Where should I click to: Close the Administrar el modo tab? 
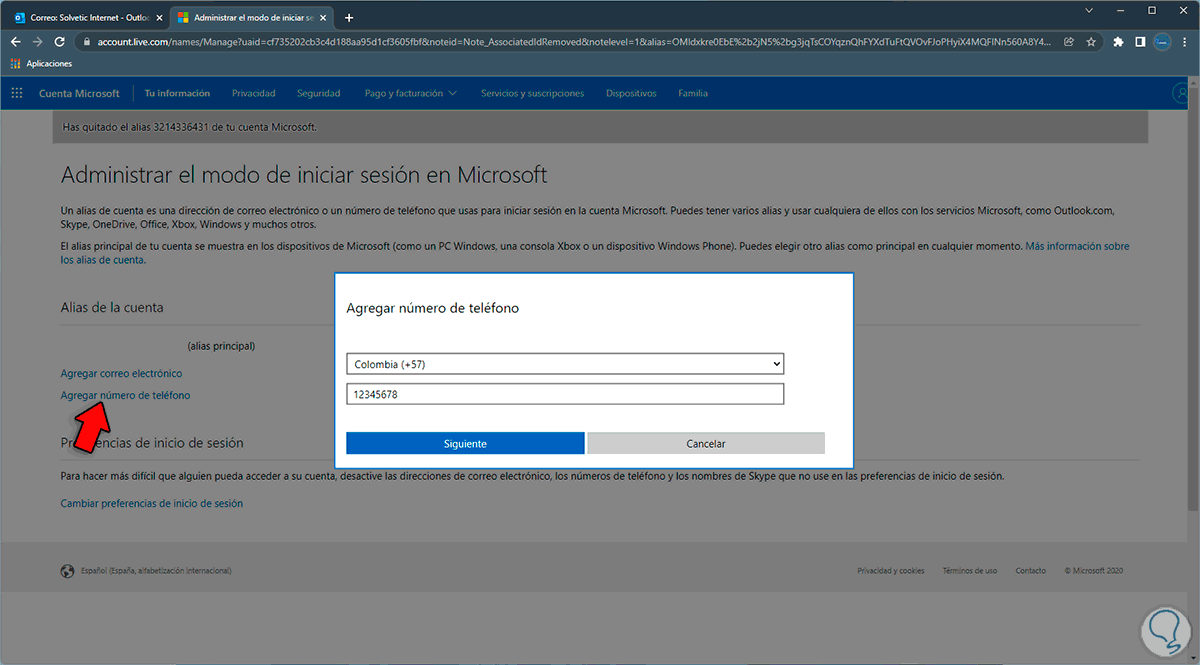click(321, 18)
